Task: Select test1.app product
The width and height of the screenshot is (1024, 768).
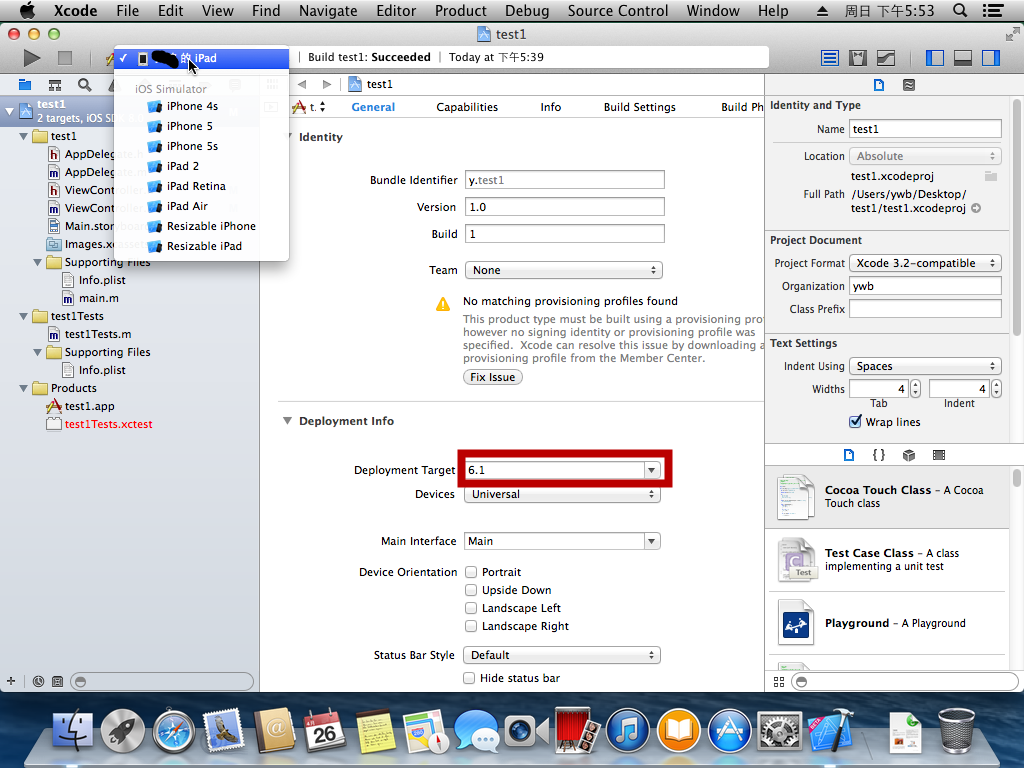Action: pos(89,406)
